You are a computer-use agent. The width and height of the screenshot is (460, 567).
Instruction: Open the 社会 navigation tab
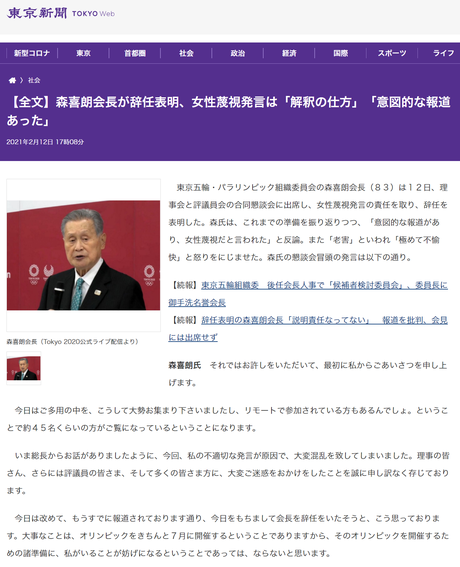pos(186,53)
